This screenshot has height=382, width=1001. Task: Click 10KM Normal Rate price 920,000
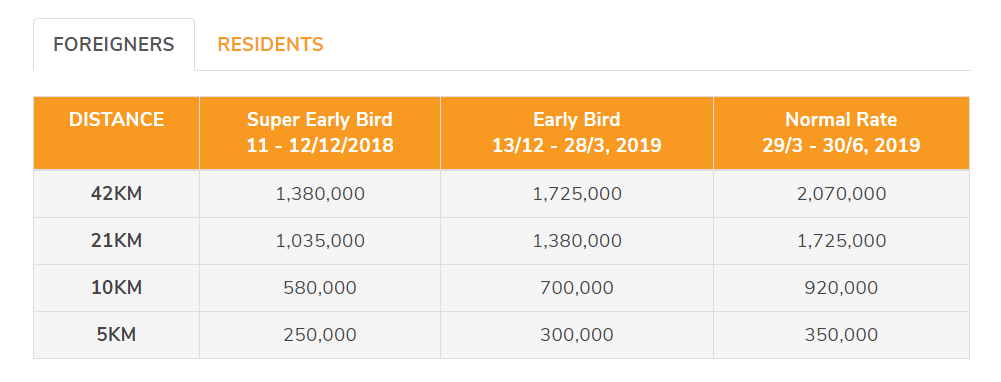(841, 289)
